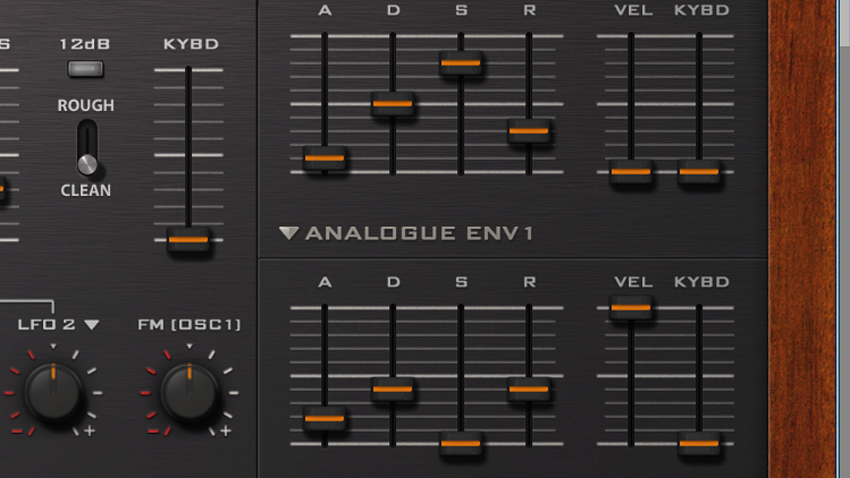Click Analogue Env 1 Release slider handle
This screenshot has height=478, width=850.
[x=529, y=389]
